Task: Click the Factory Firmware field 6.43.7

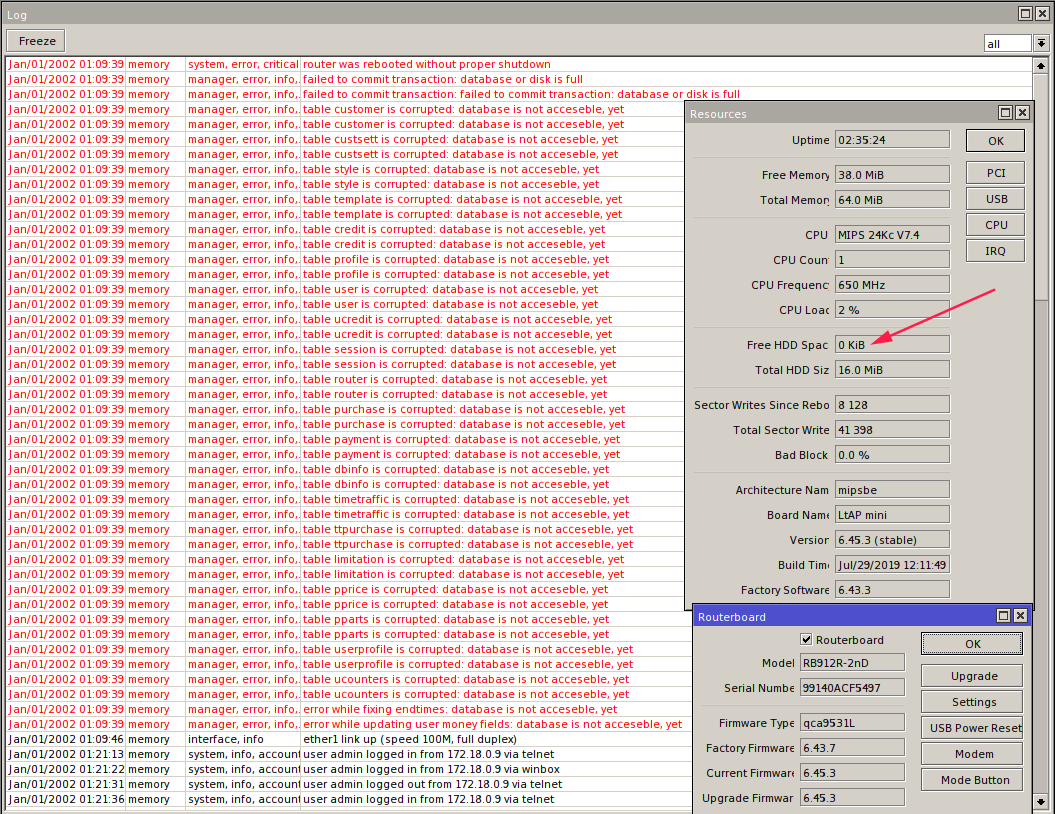Action: coord(852,748)
